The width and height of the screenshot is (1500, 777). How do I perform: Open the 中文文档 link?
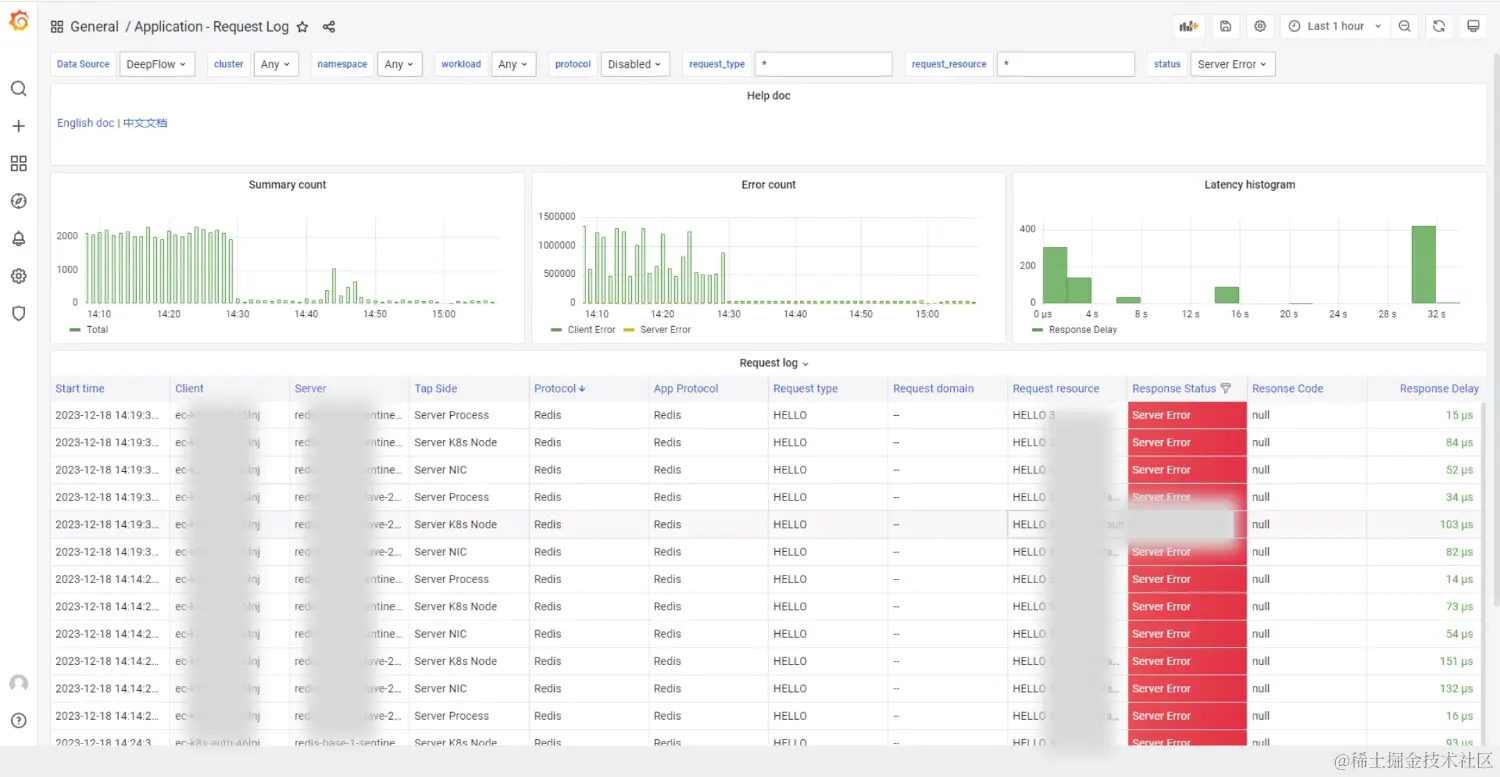click(145, 123)
